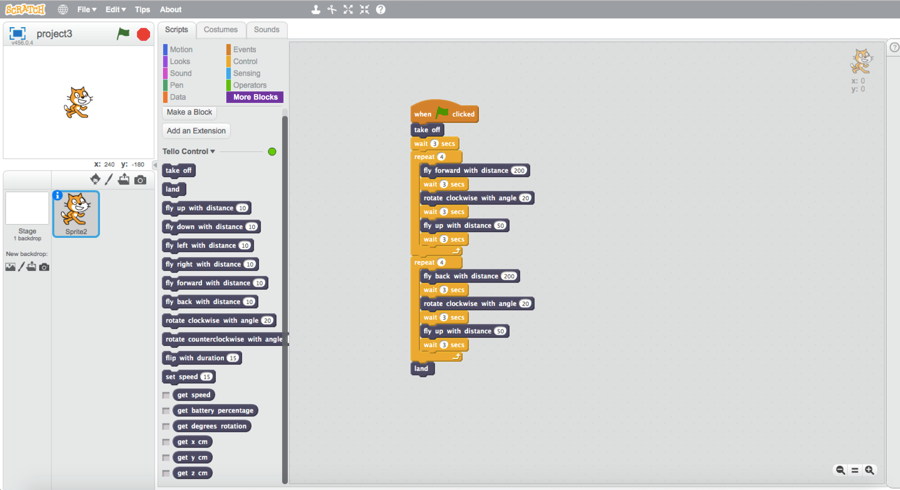Select the Motion block category swatch
The image size is (900, 490).
[181, 49]
